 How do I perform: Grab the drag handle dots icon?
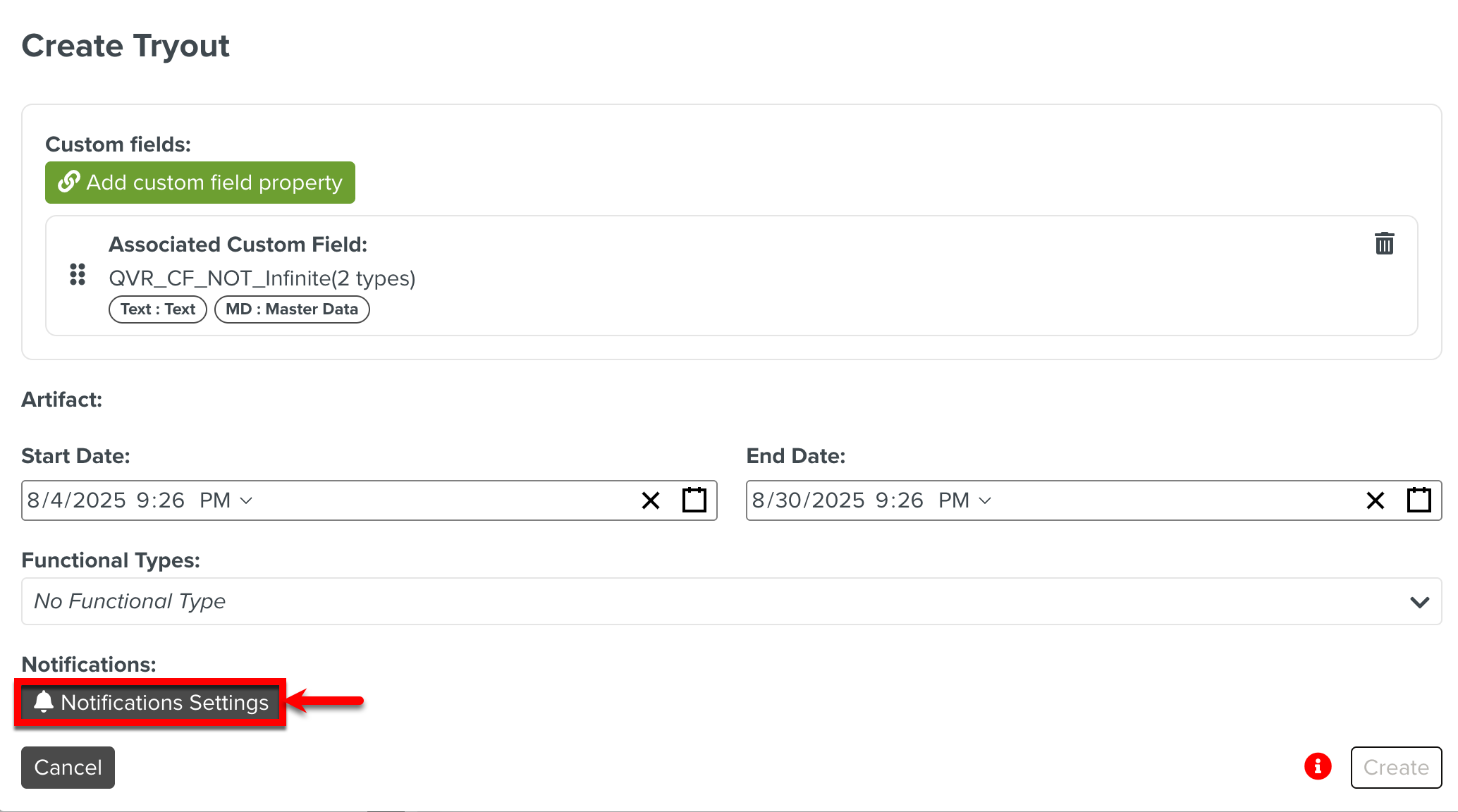78,274
